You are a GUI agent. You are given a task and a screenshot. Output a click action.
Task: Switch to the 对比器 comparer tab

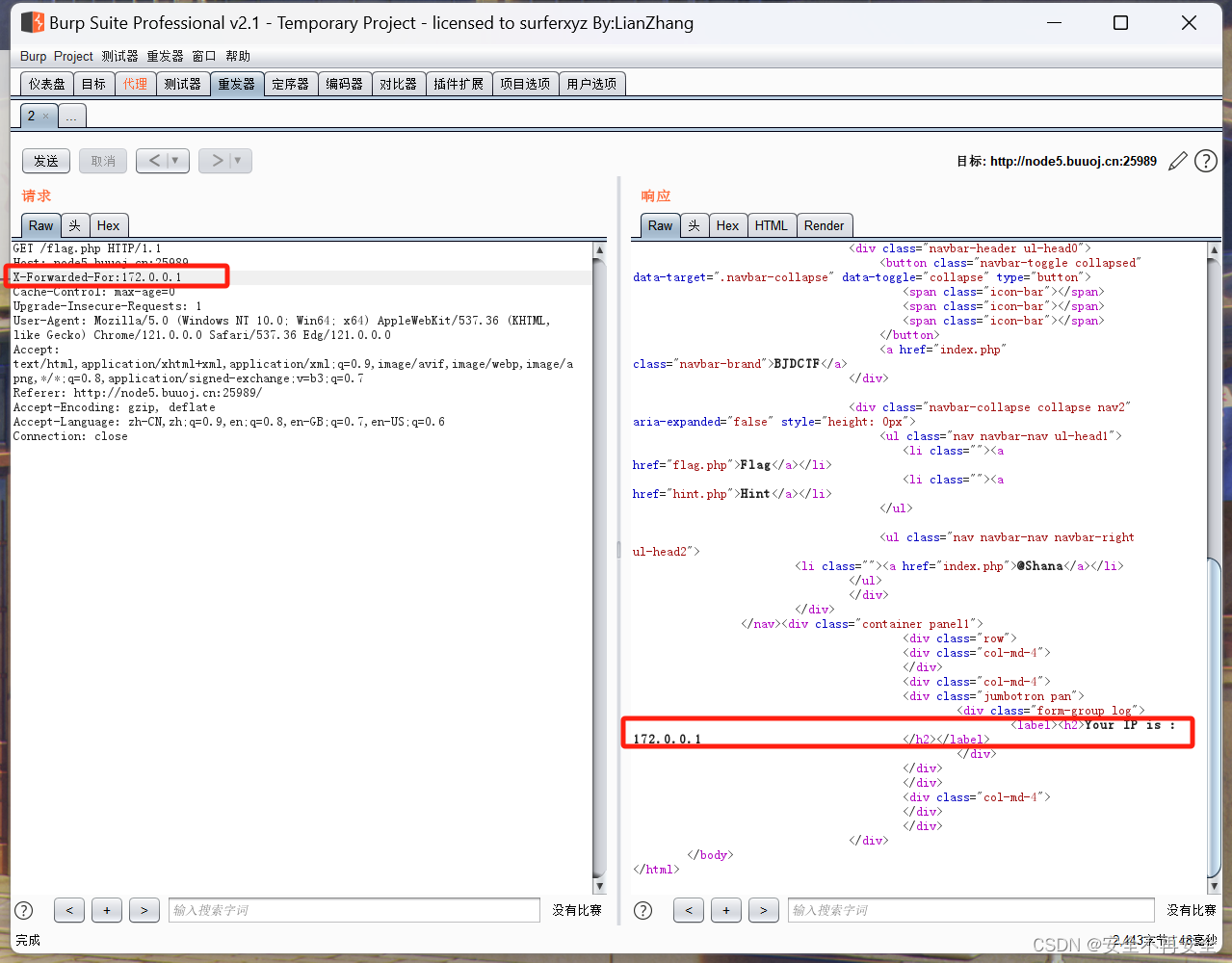click(x=398, y=84)
